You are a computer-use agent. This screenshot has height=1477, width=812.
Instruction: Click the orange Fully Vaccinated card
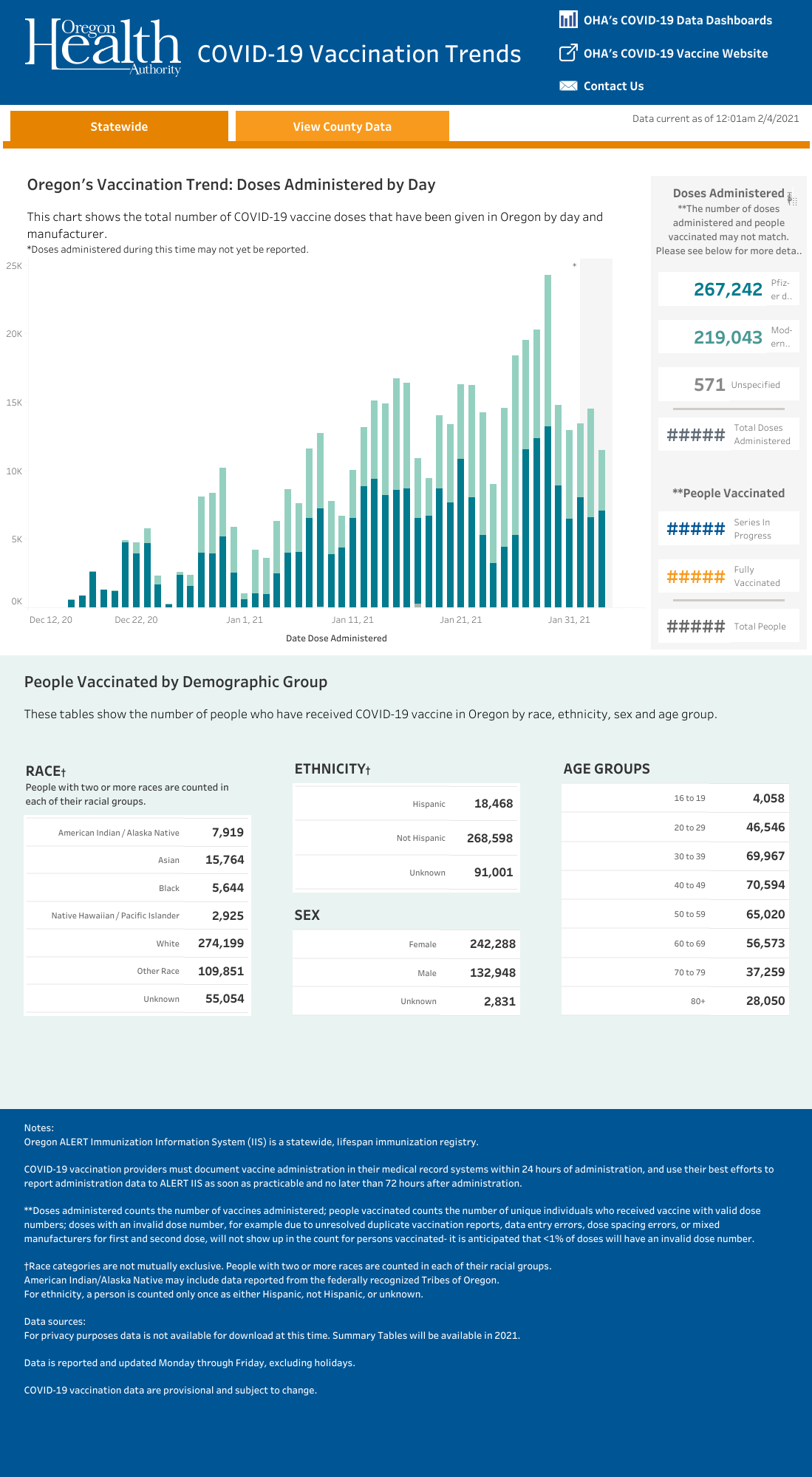click(728, 576)
